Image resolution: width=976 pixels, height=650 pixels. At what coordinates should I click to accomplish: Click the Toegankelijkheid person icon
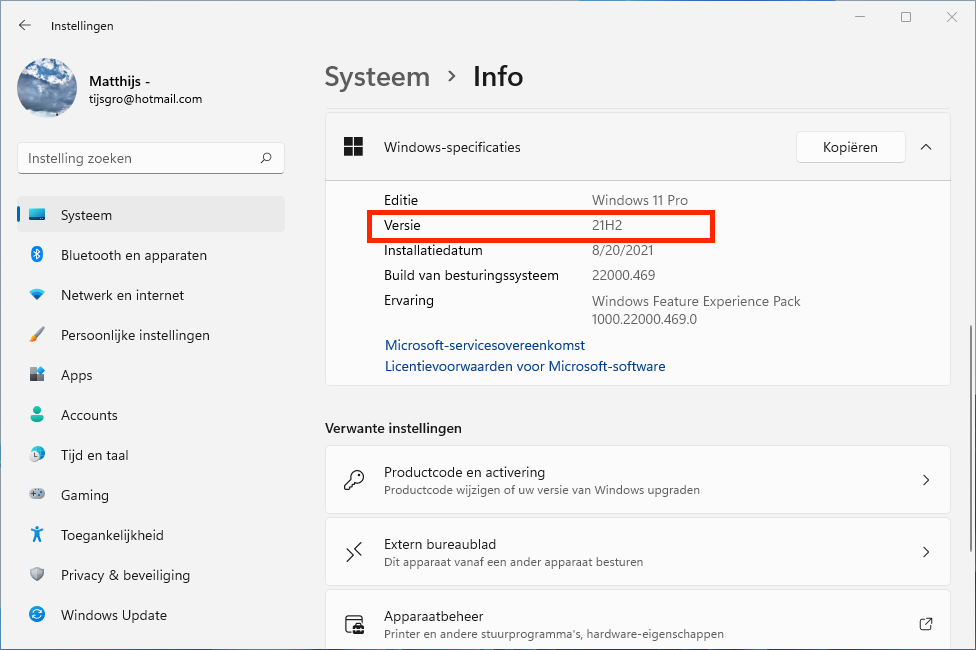[x=37, y=535]
